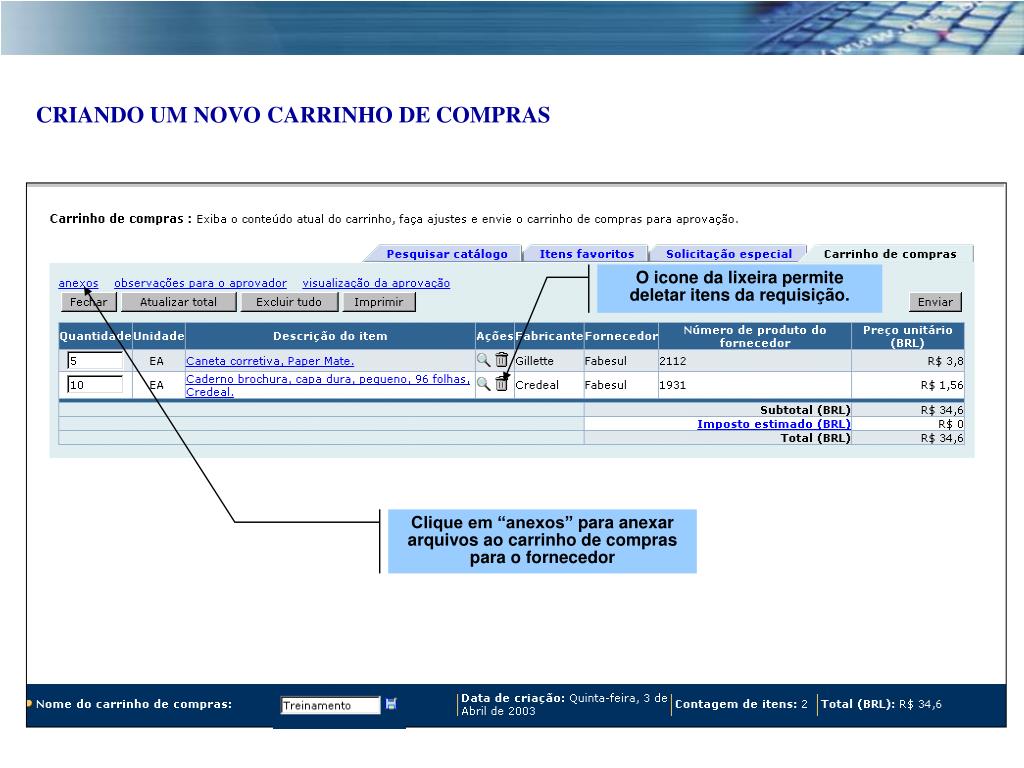1024x768 pixels.
Task: Select the Total (BRL): R$ 34,6 footer text
Action: pos(882,704)
